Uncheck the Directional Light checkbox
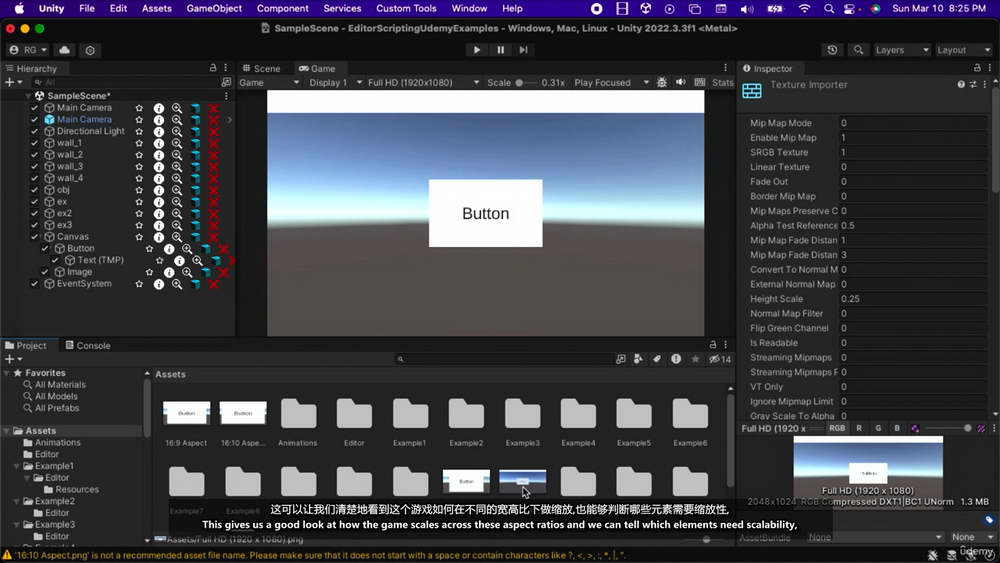This screenshot has height=563, width=1000. pyautogui.click(x=34, y=131)
